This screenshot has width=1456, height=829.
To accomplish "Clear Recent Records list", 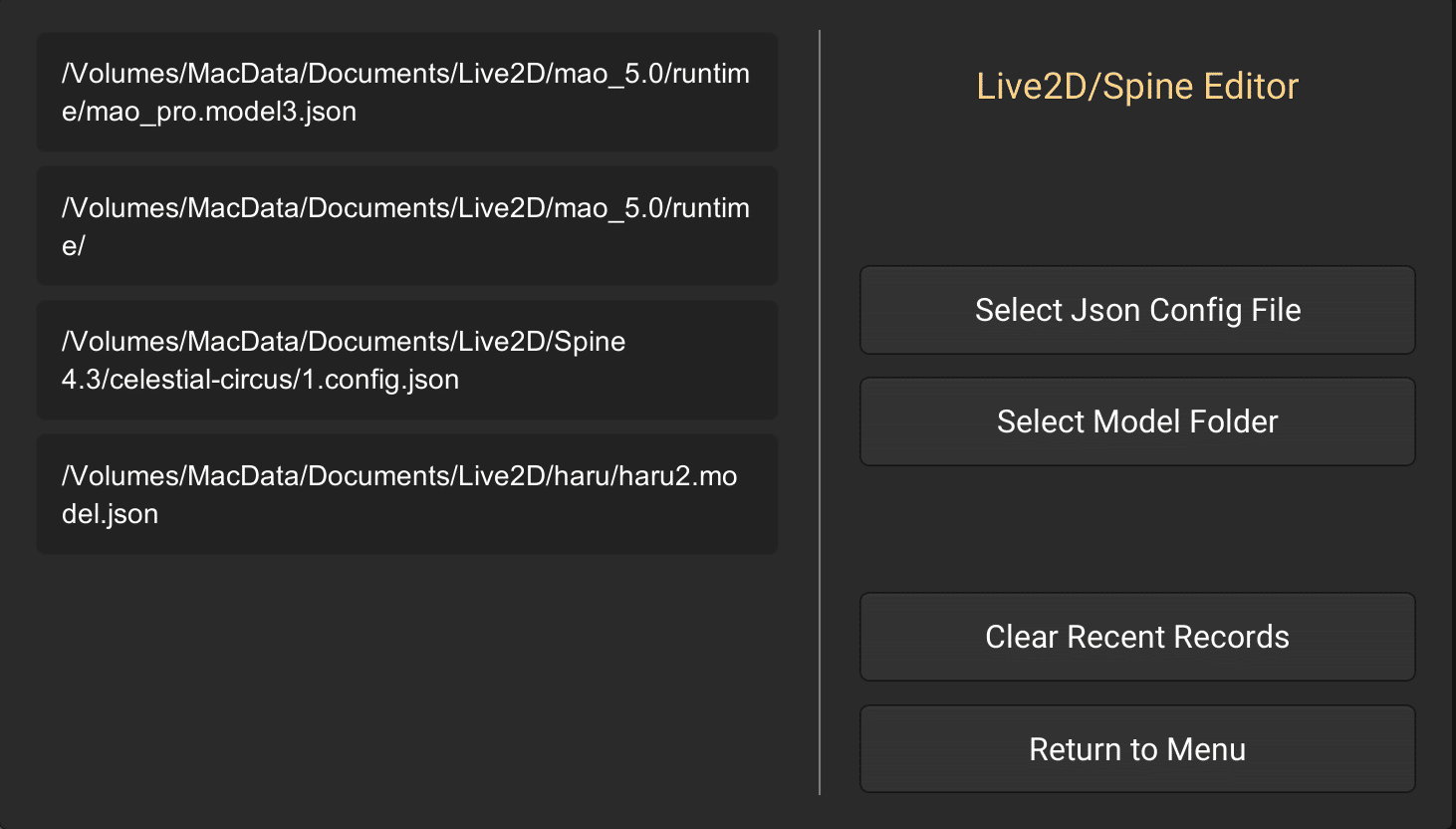I will 1137,637.
